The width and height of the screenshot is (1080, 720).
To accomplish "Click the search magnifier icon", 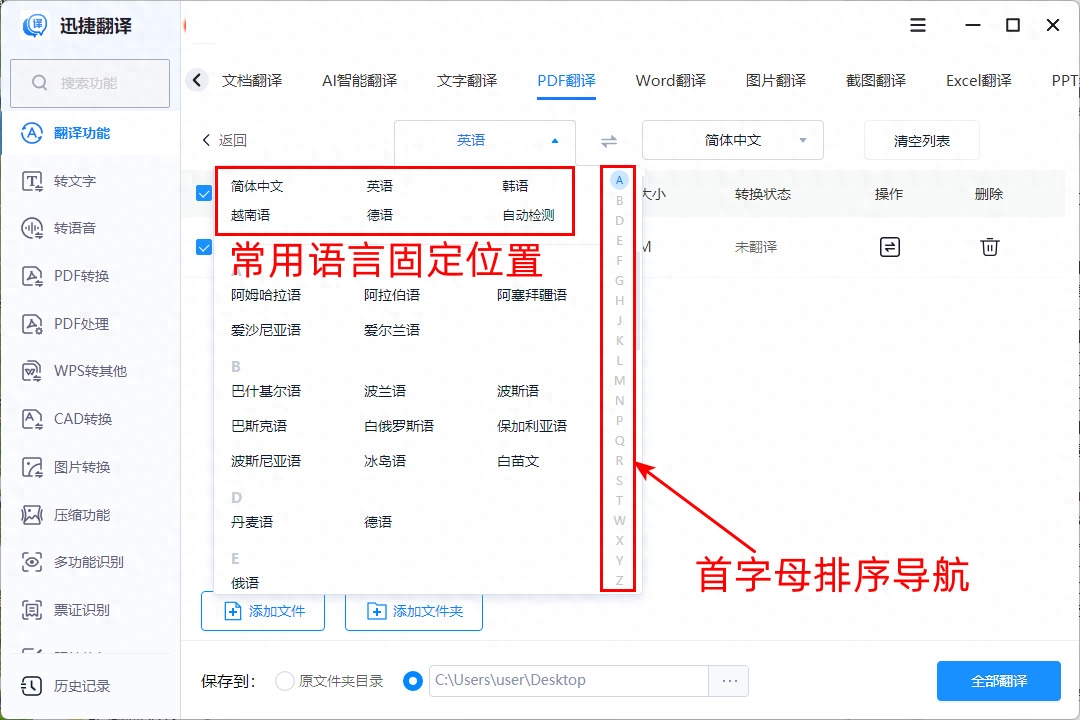I will pyautogui.click(x=39, y=83).
